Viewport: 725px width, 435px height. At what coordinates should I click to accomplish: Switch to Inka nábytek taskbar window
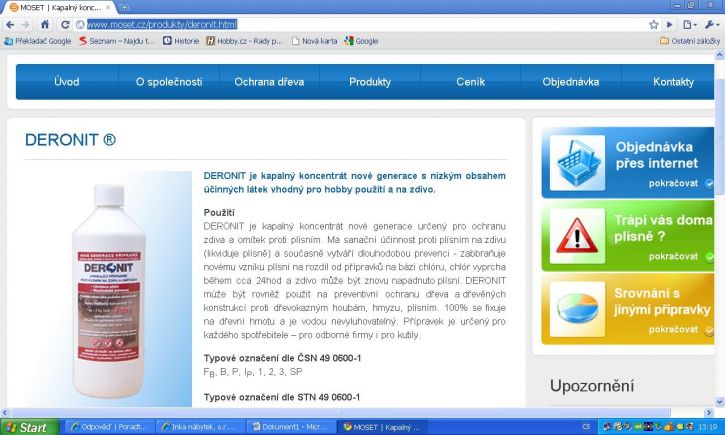point(200,427)
